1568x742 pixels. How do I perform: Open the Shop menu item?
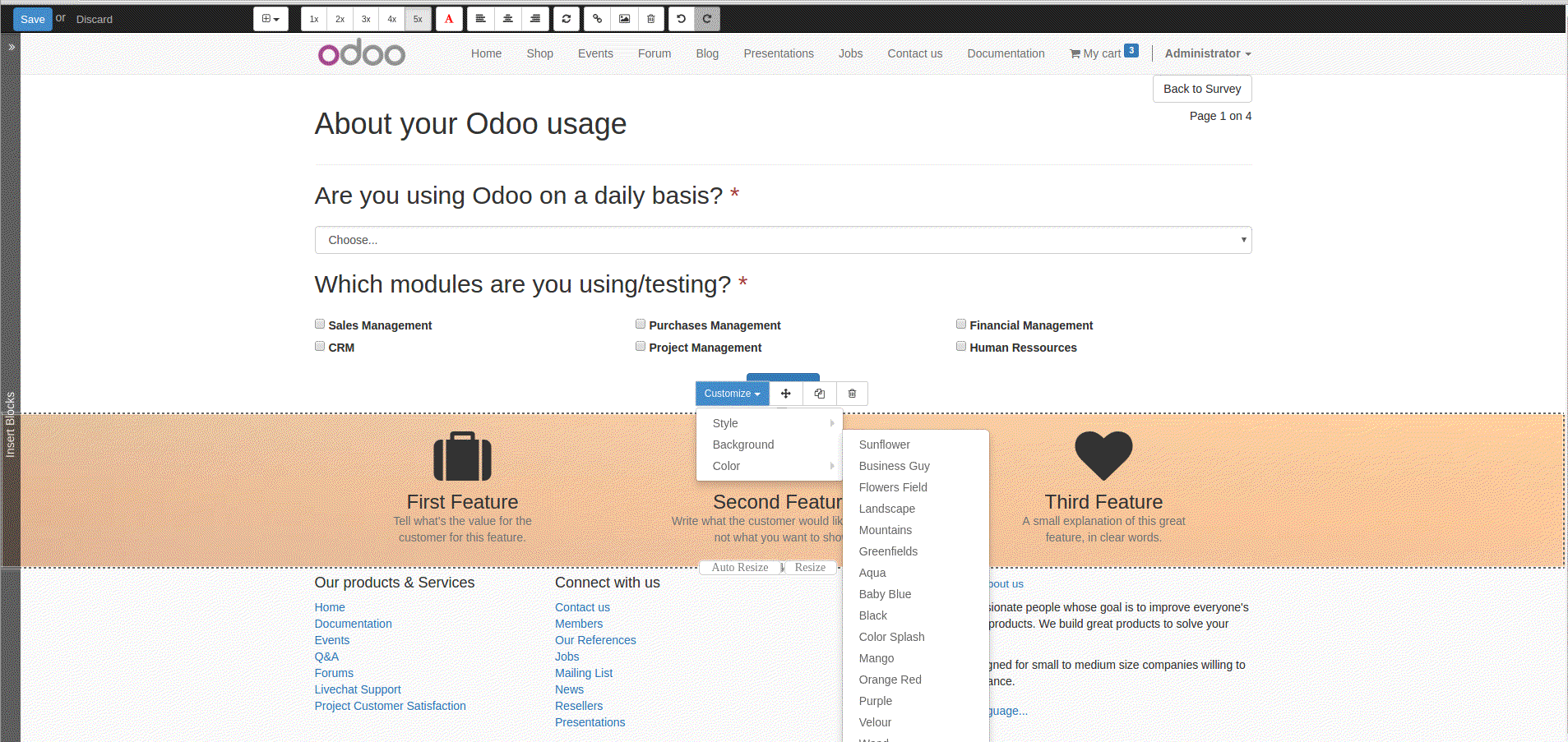(x=540, y=53)
